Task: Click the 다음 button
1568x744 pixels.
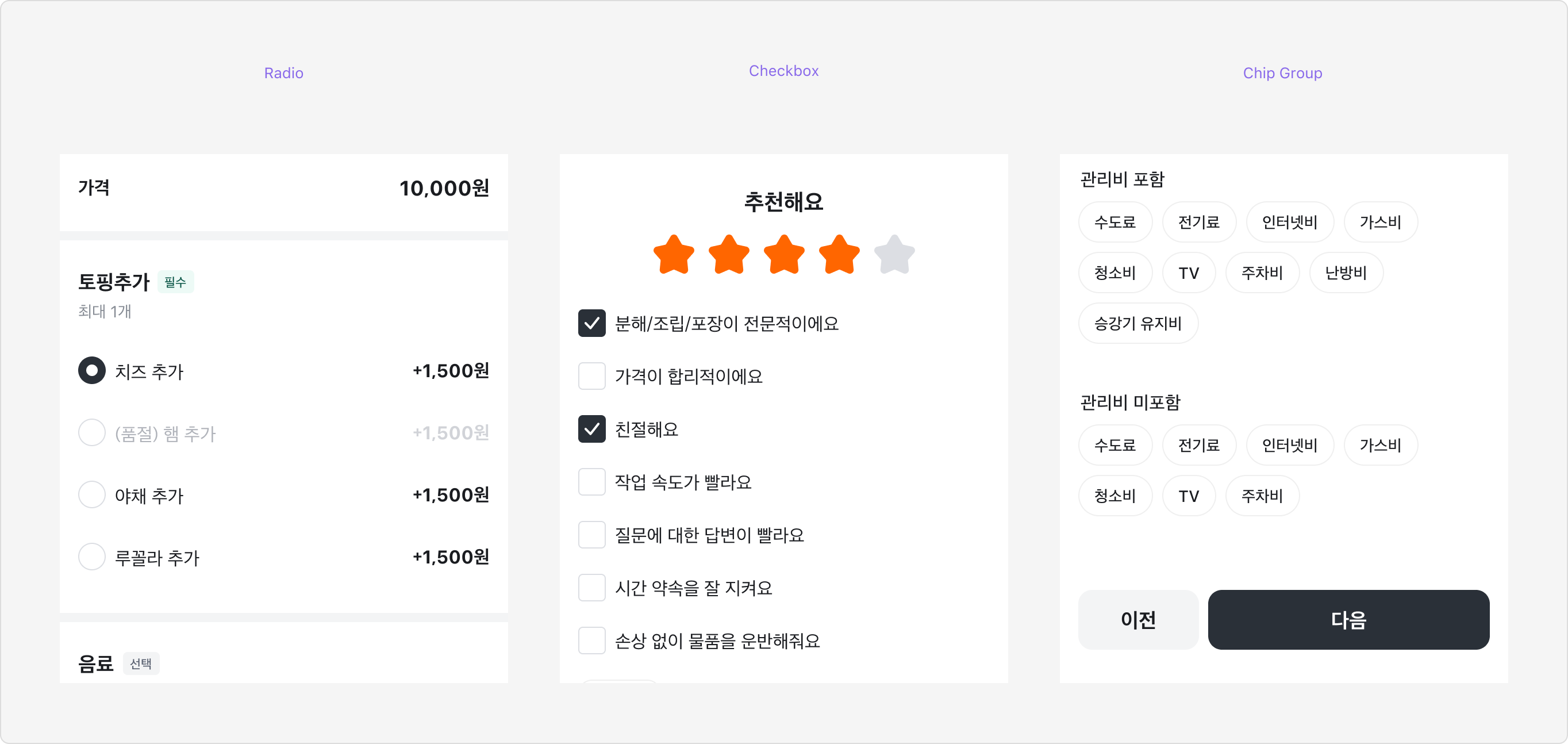Action: click(1348, 619)
